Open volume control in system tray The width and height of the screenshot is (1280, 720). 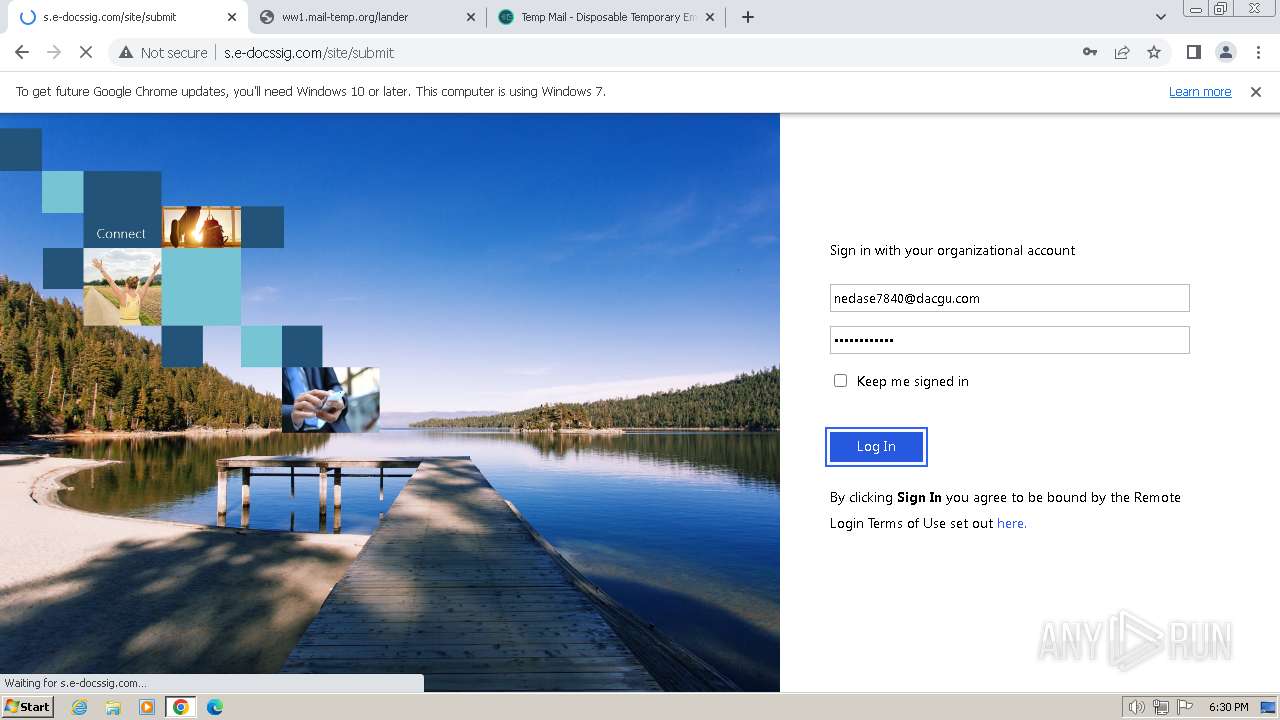click(1137, 707)
